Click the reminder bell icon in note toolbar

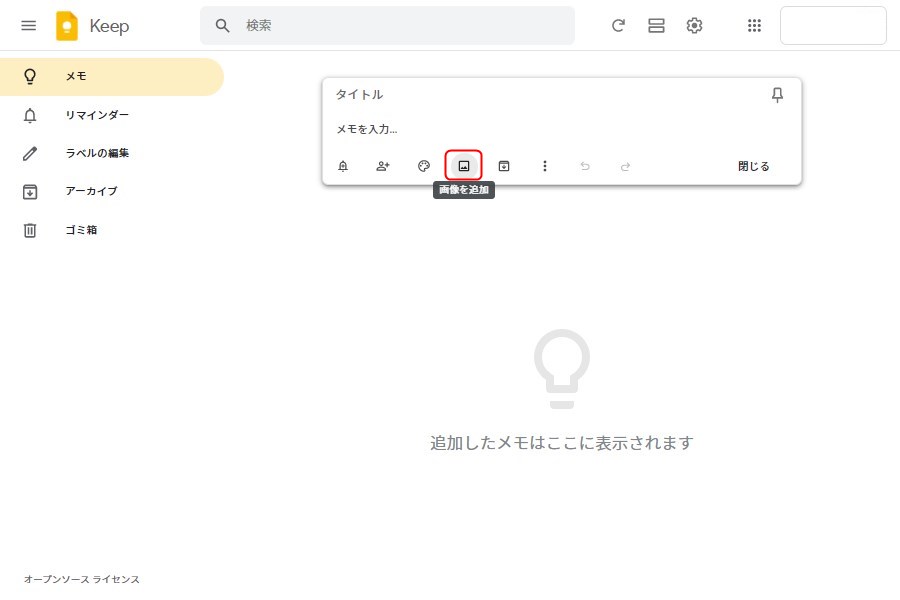pyautogui.click(x=343, y=166)
